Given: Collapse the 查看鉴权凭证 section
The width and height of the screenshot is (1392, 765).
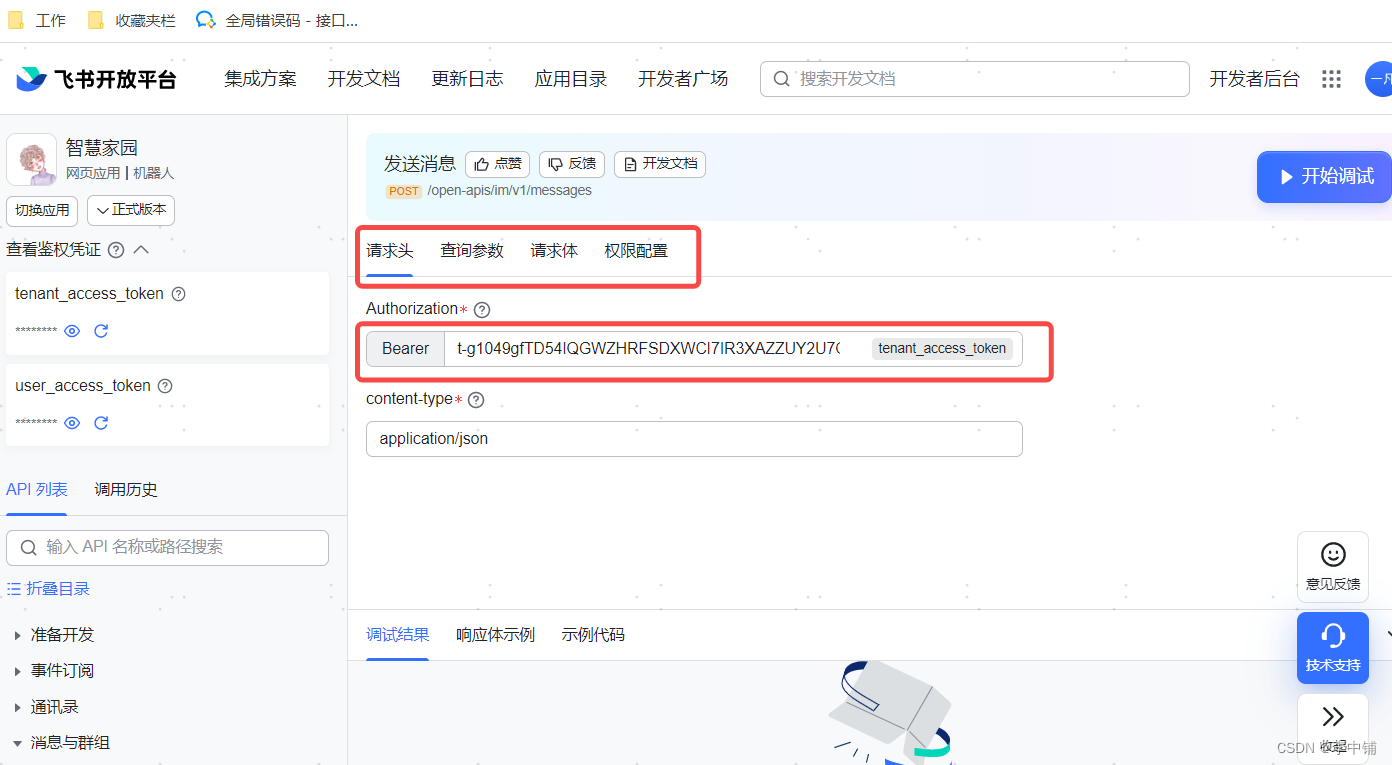Looking at the screenshot, I should click(141, 250).
